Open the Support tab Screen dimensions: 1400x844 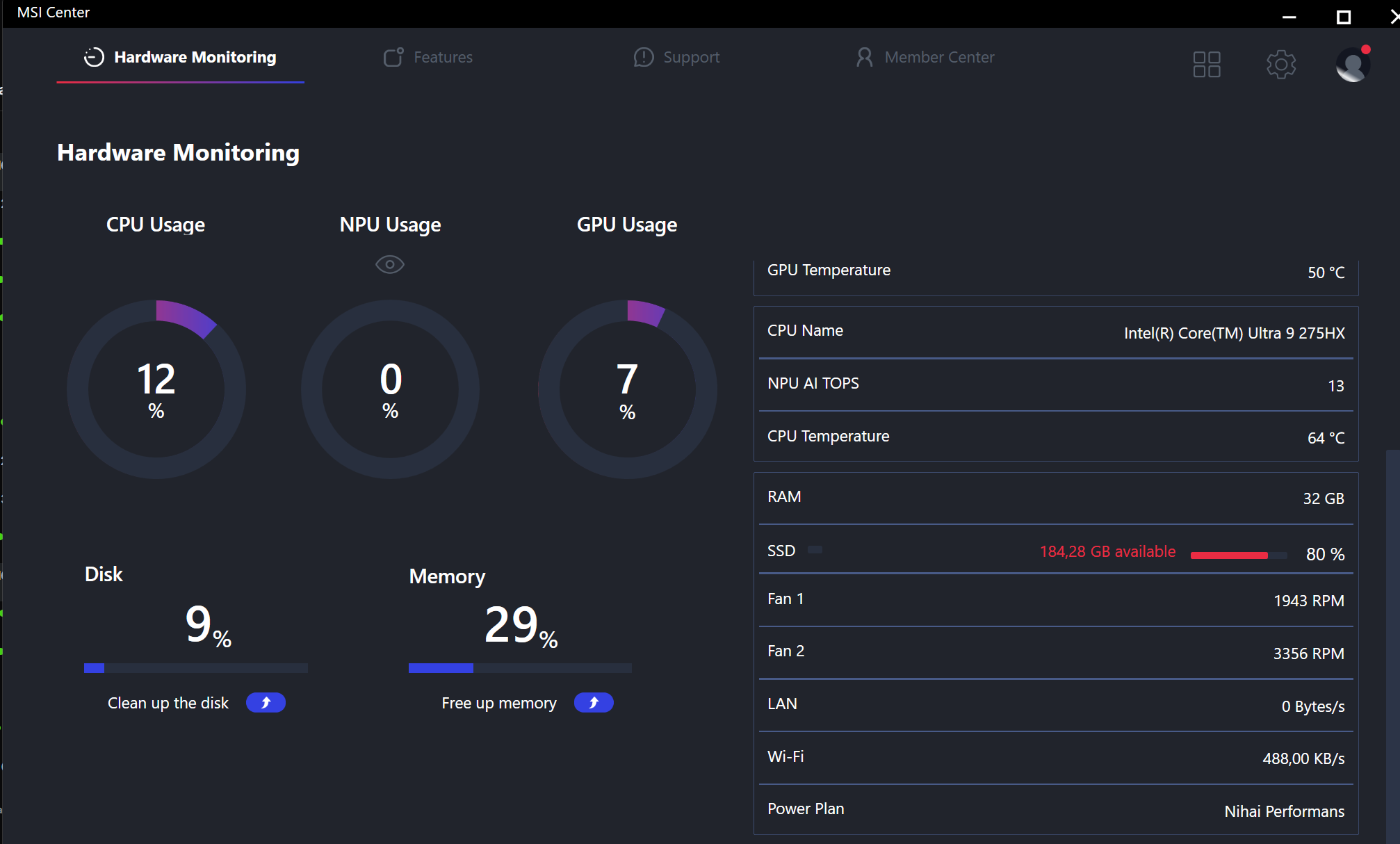(x=676, y=57)
